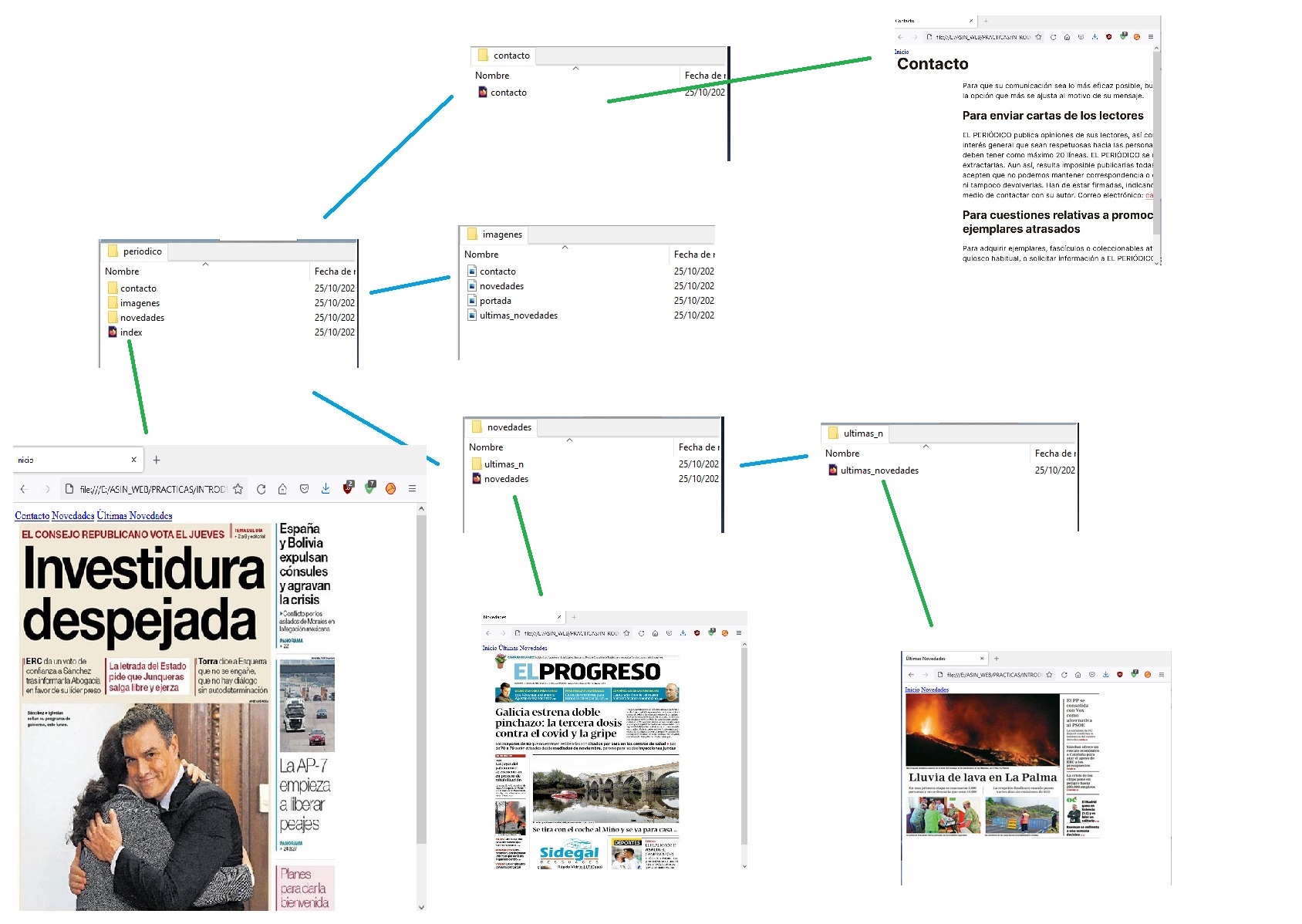Reload the page in the Inicio browser
Screen dimensions: 1302x924
(x=261, y=489)
